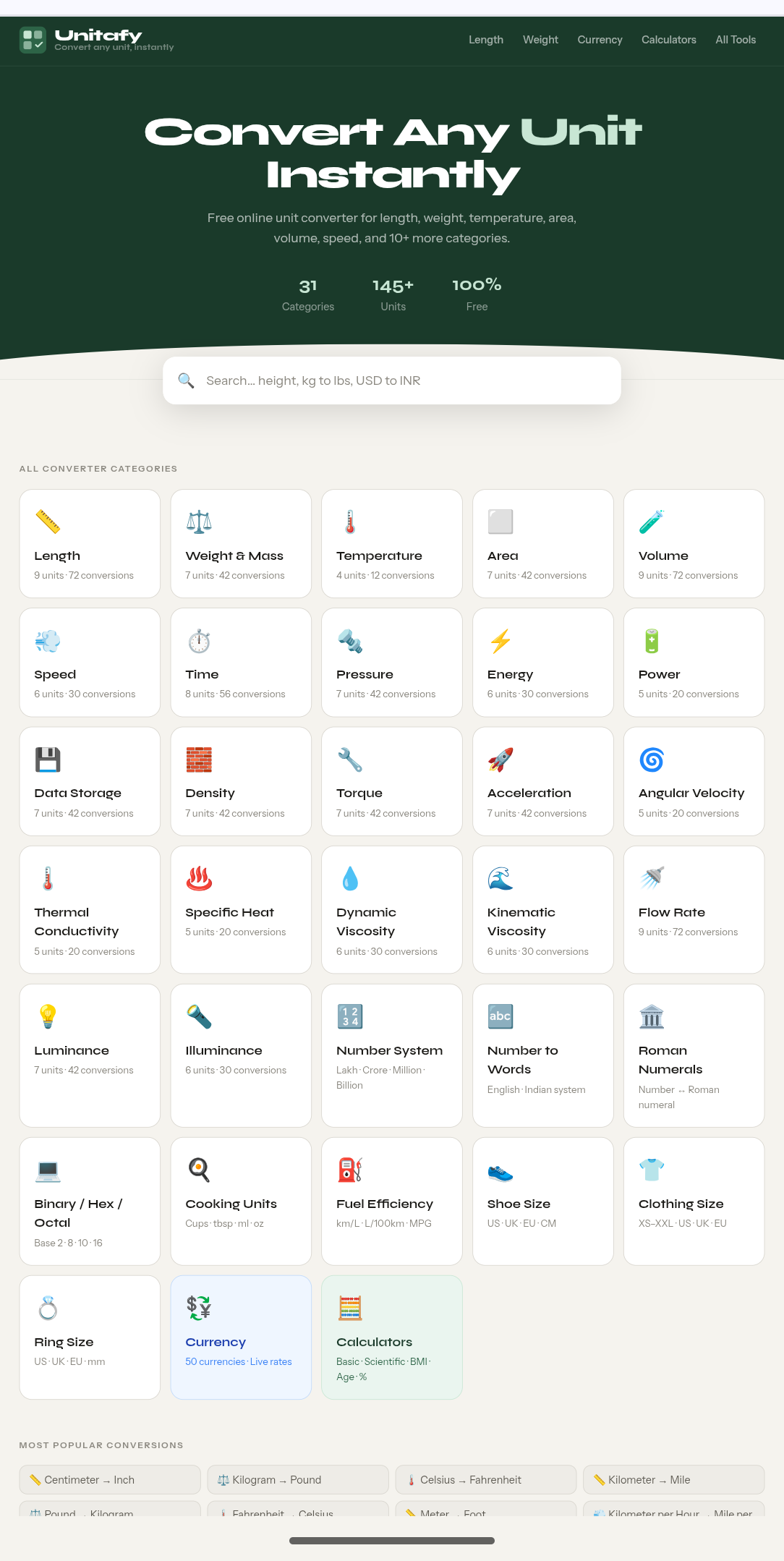Open All Tools in the navigation bar
Screen dimensions: 784x1561
tap(736, 40)
